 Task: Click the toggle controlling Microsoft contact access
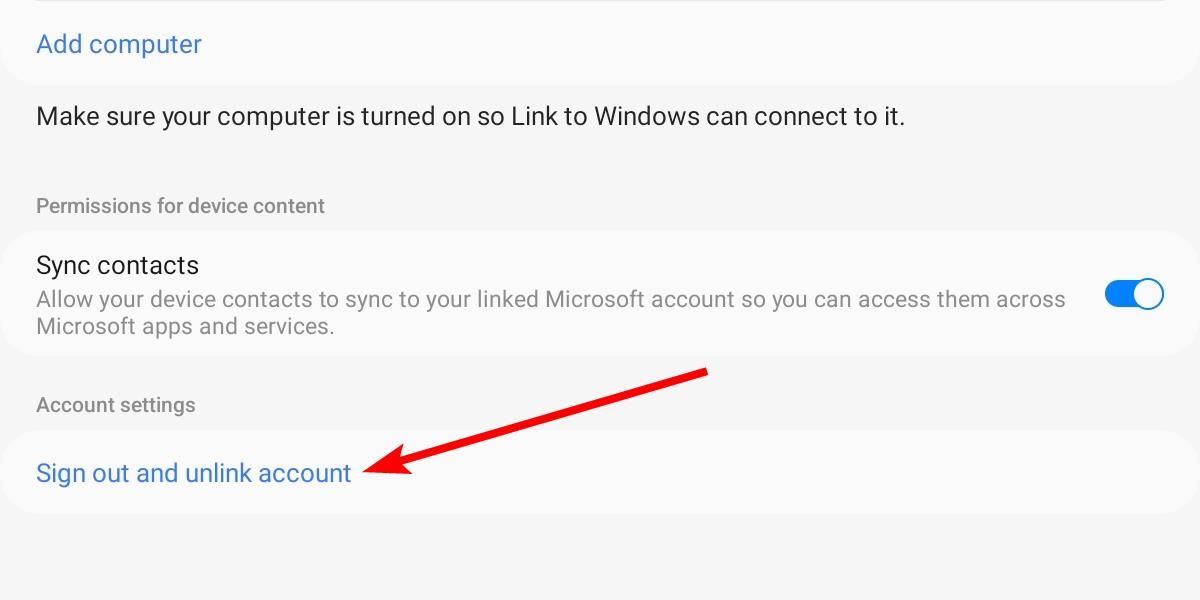[x=1134, y=294]
